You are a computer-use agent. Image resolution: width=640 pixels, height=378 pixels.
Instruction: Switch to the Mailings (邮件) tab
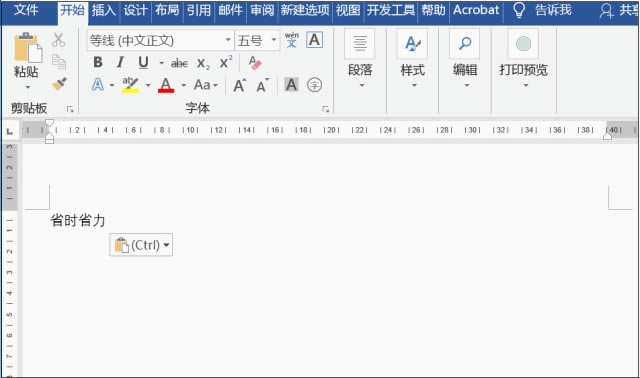(230, 10)
